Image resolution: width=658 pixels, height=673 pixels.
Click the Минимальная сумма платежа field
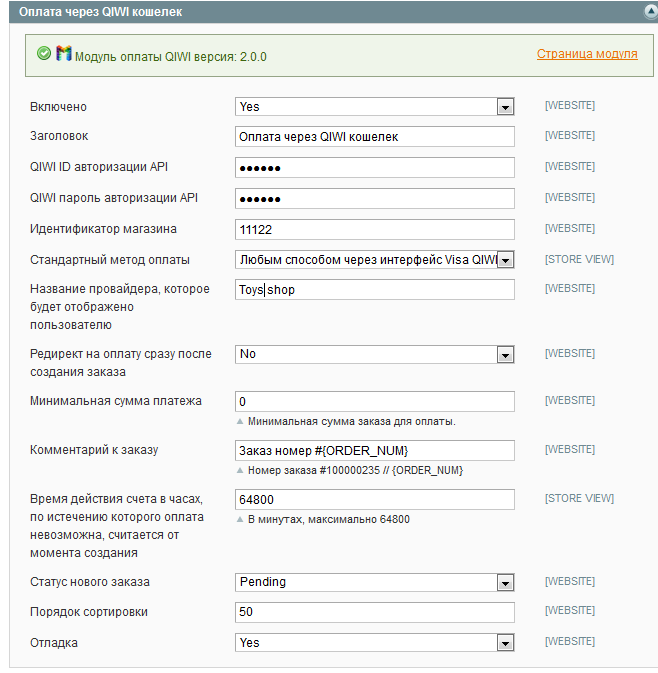tap(374, 401)
